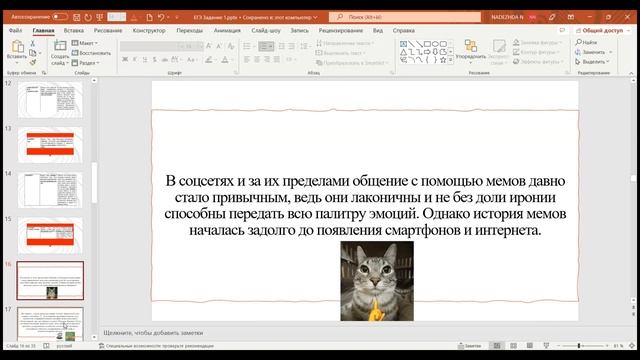Expand the Раздел dropdown
The width and height of the screenshot is (640, 360).
point(85,63)
